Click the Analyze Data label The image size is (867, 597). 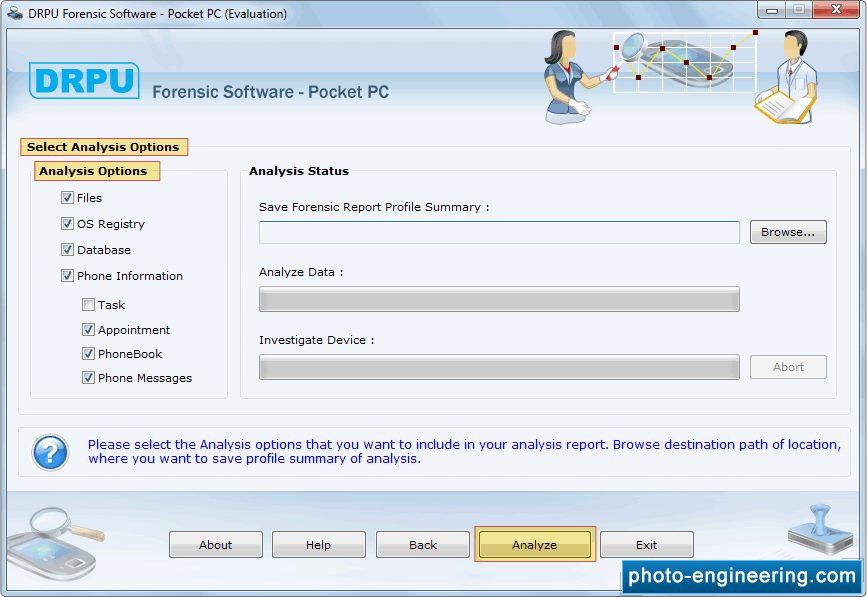(301, 272)
